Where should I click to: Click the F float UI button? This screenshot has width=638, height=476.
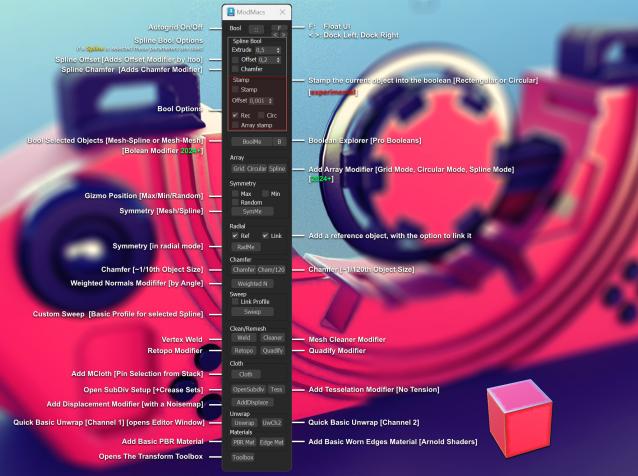(279, 28)
